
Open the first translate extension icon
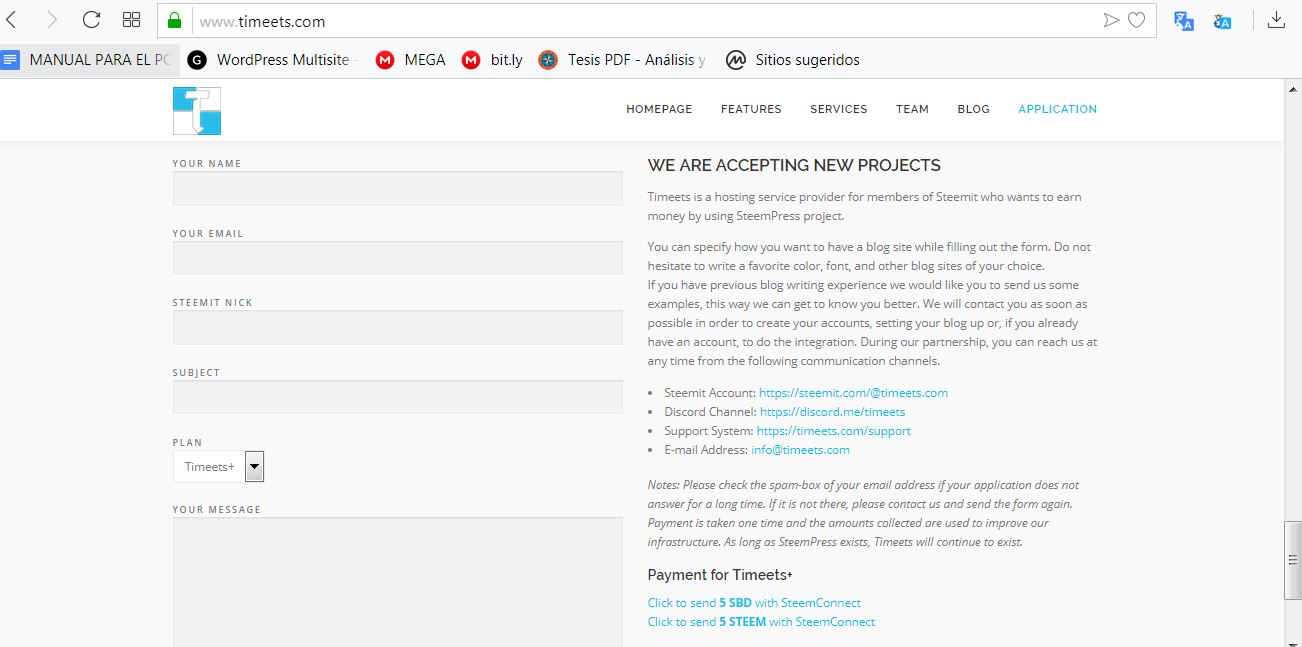1184,21
